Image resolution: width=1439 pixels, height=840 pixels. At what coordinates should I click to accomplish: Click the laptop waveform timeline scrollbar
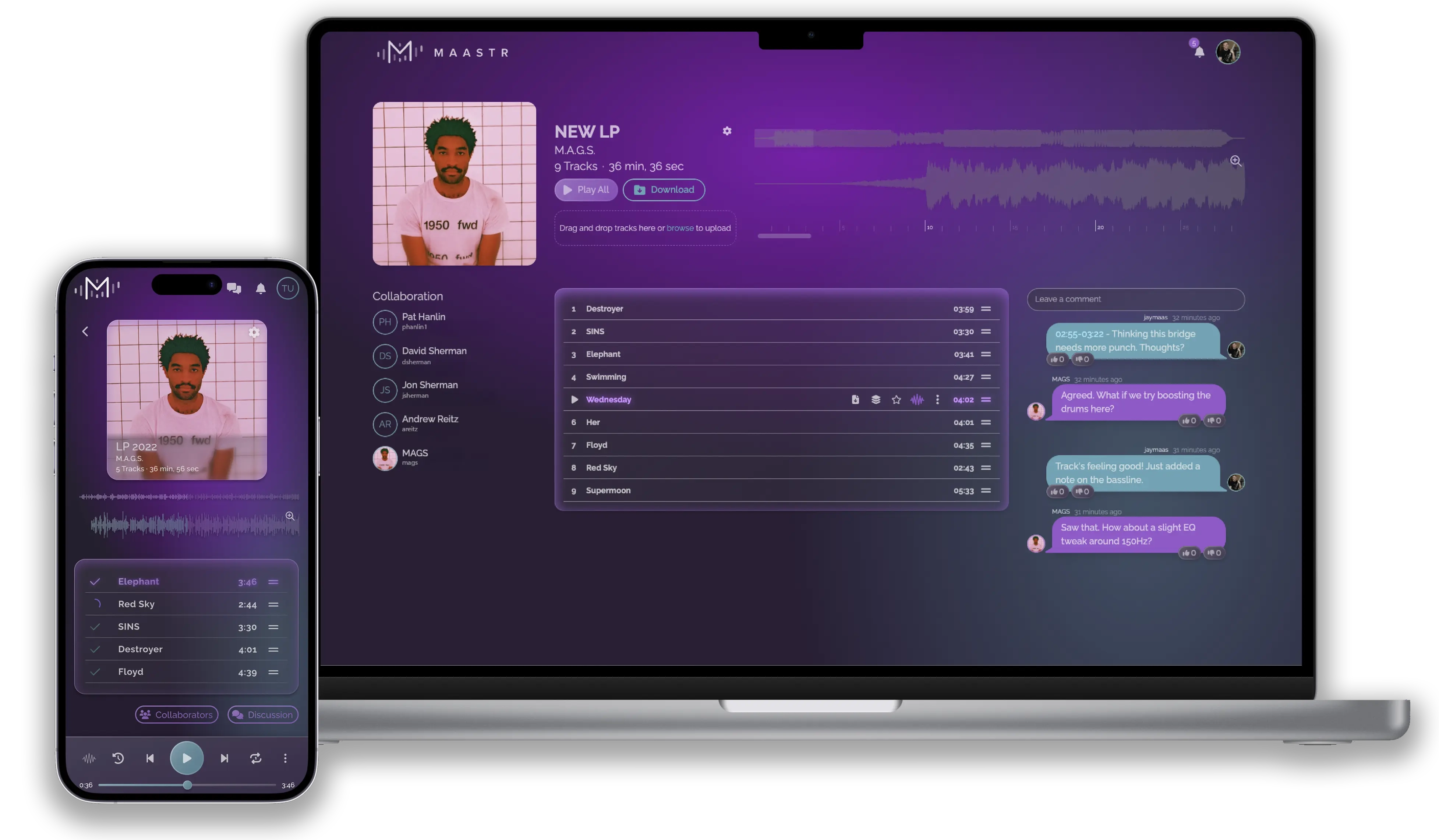[784, 235]
